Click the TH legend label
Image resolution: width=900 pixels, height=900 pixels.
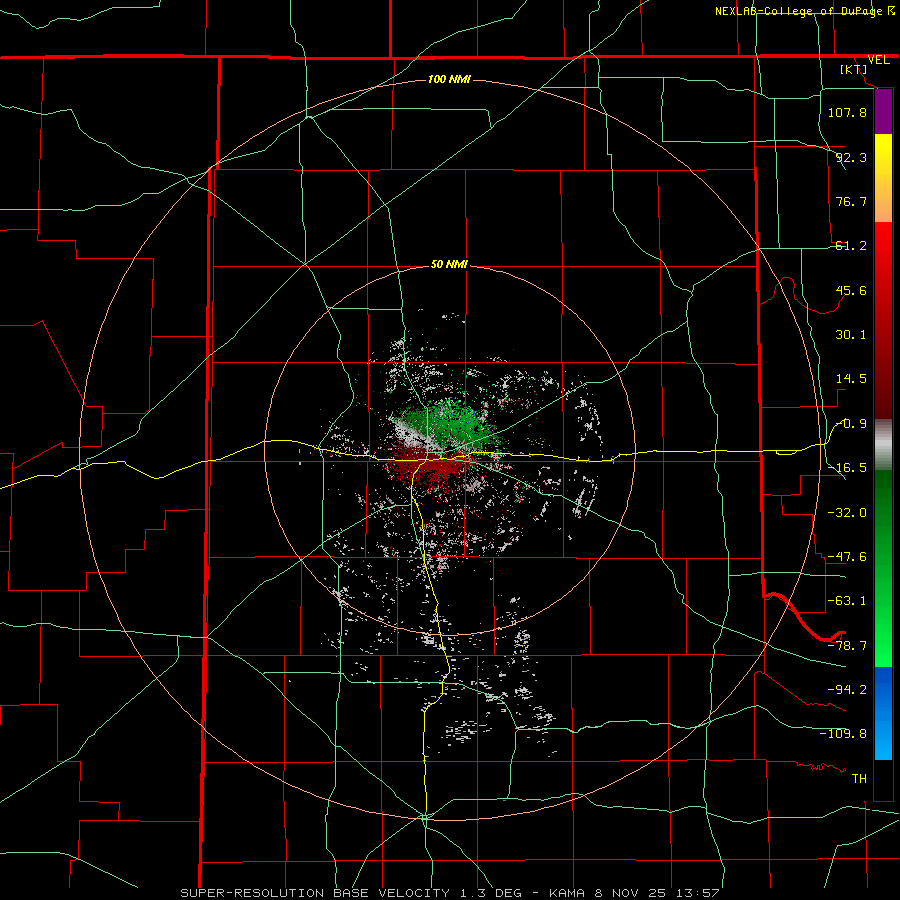859,778
